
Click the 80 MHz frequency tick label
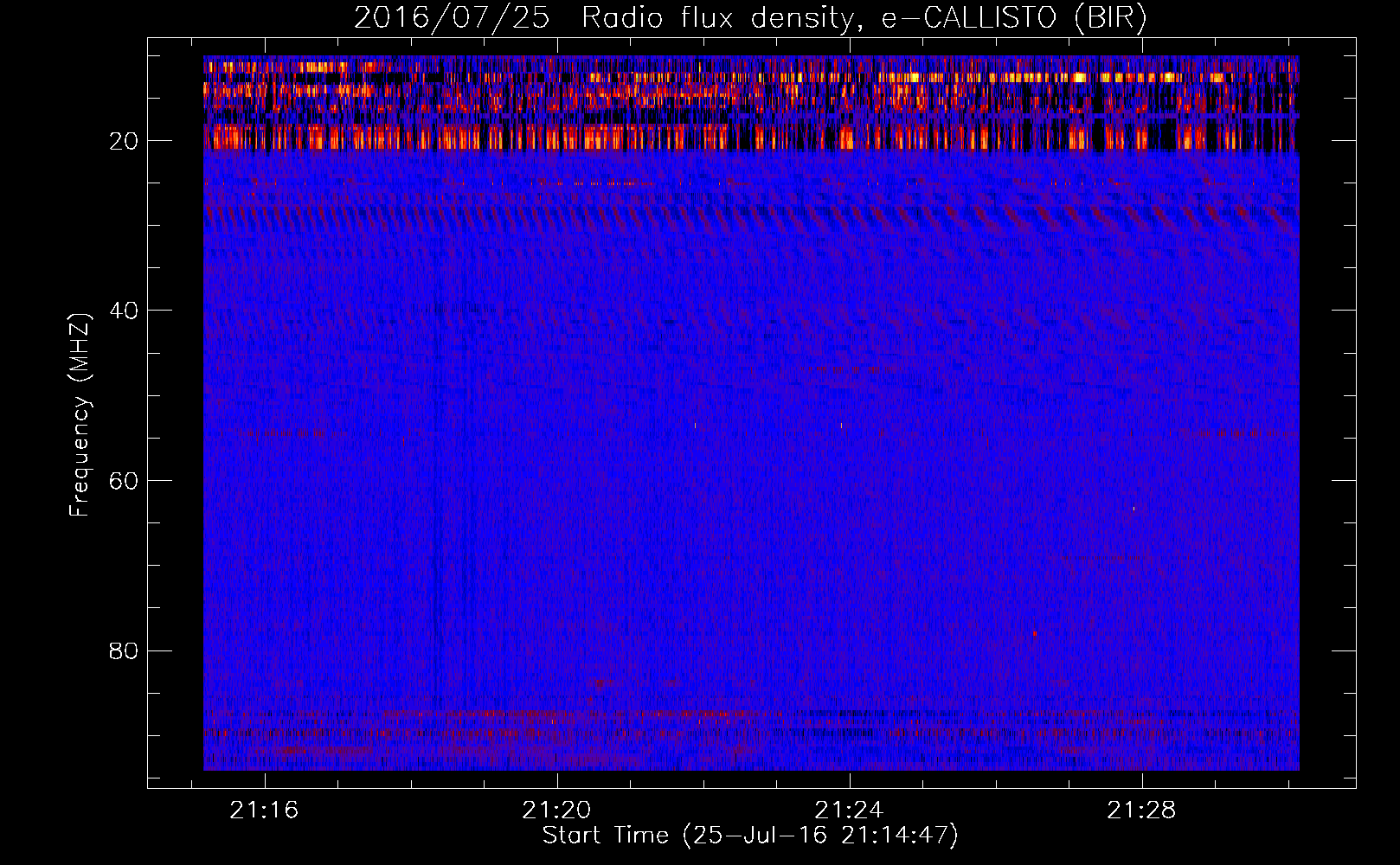(125, 650)
